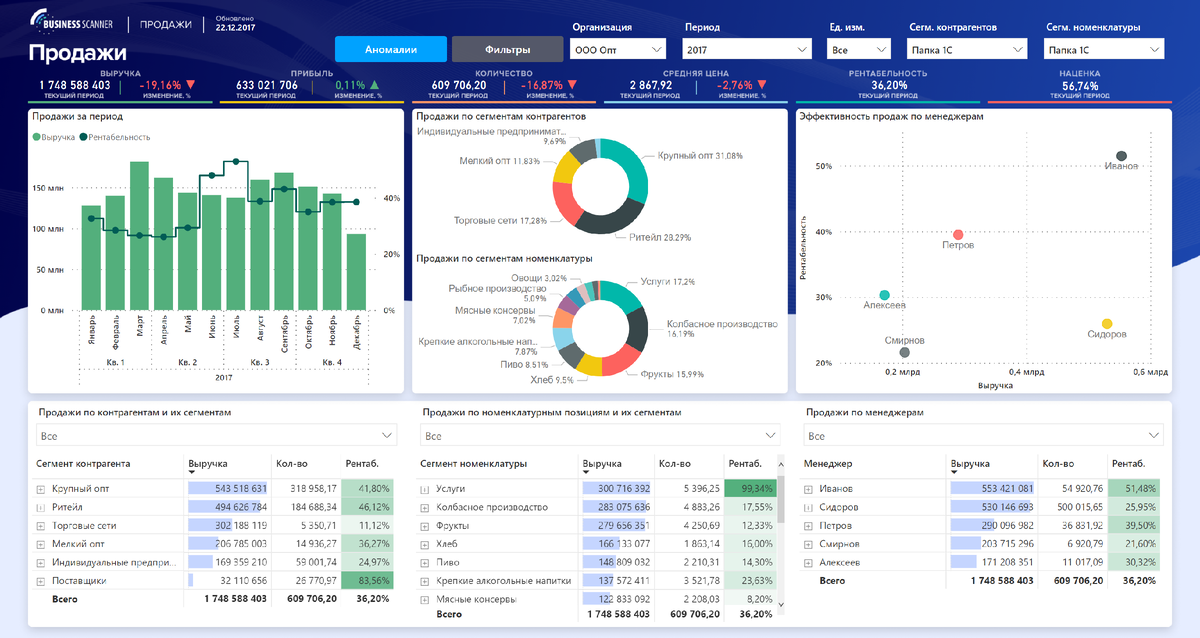Click the sort arrow under Выручка in the contractors table
Image resolution: width=1200 pixels, height=638 pixels.
pyautogui.click(x=193, y=472)
